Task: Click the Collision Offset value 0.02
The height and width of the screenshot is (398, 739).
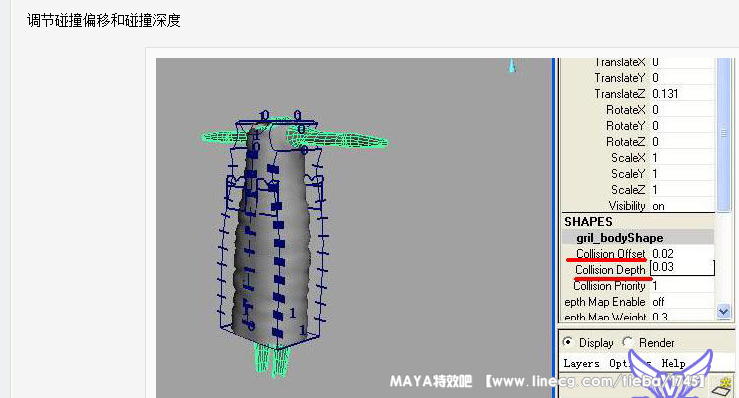Action: pyautogui.click(x=663, y=253)
